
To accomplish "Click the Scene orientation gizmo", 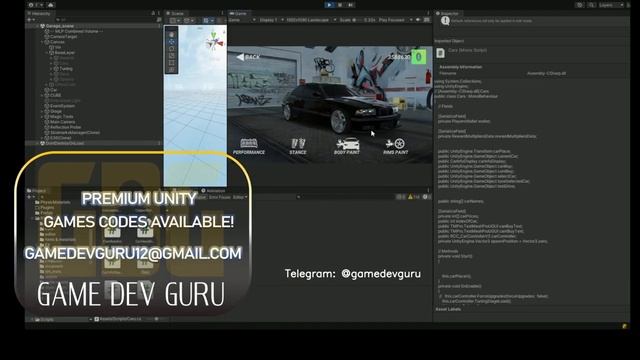I will (x=214, y=42).
